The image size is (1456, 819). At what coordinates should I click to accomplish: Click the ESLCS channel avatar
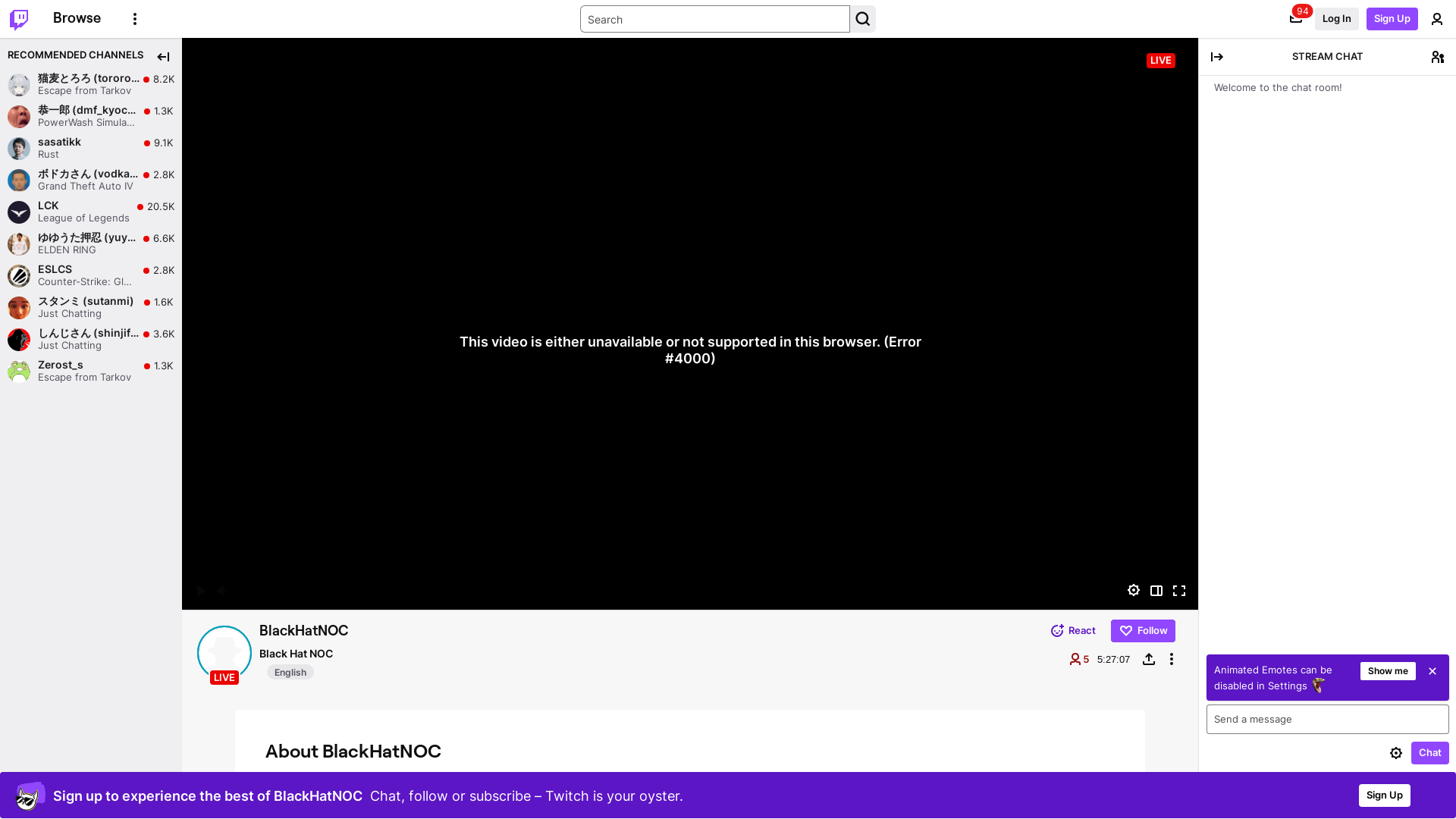click(x=19, y=275)
